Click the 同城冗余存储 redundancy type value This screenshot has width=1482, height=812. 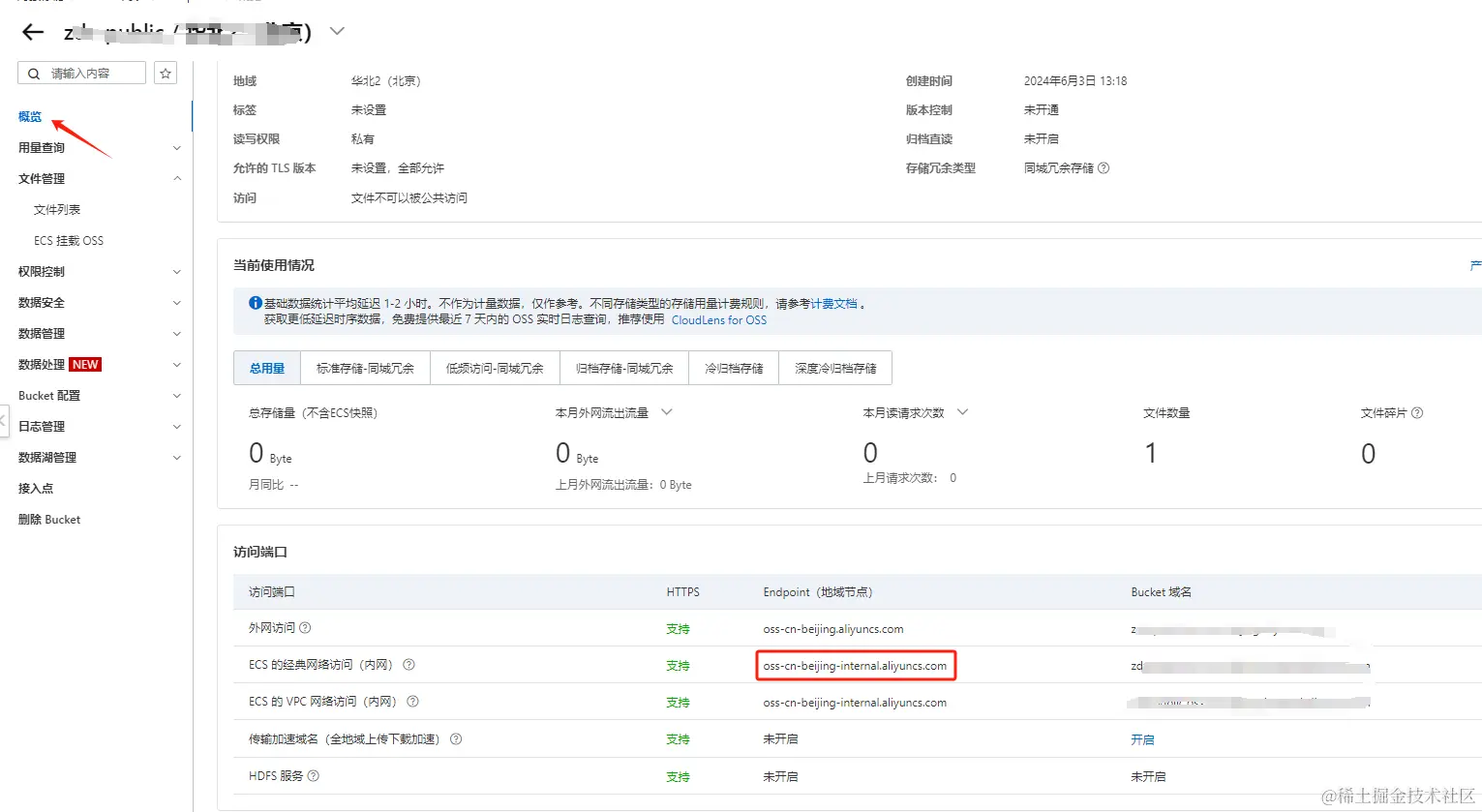[x=1059, y=168]
